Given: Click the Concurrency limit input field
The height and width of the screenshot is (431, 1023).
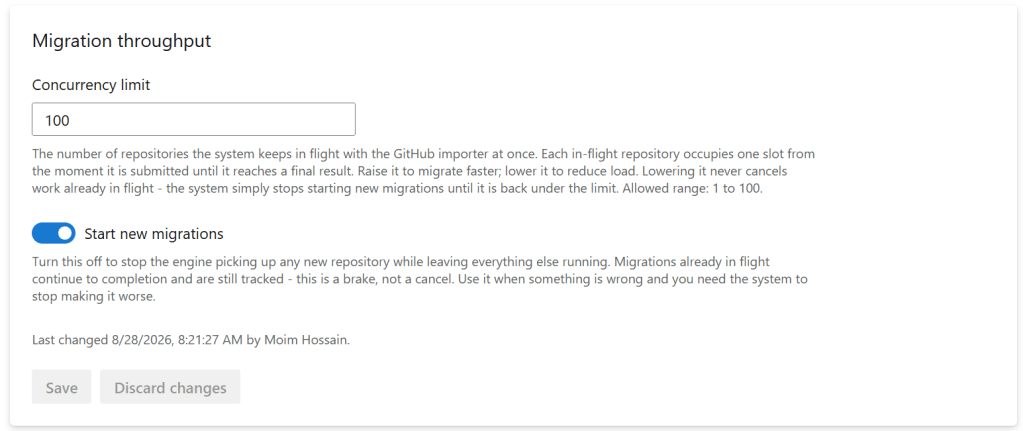Looking at the screenshot, I should 194,119.
